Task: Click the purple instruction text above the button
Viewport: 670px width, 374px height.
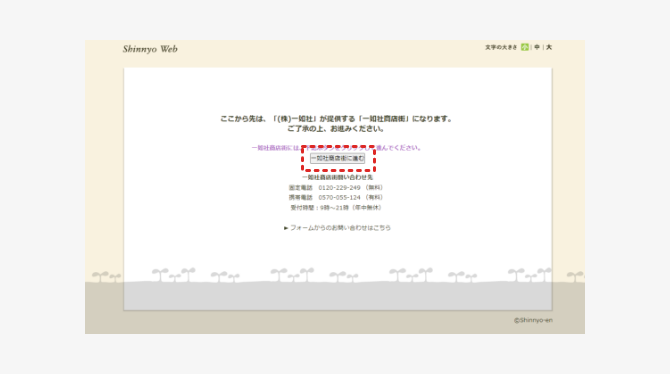Action: click(x=337, y=148)
